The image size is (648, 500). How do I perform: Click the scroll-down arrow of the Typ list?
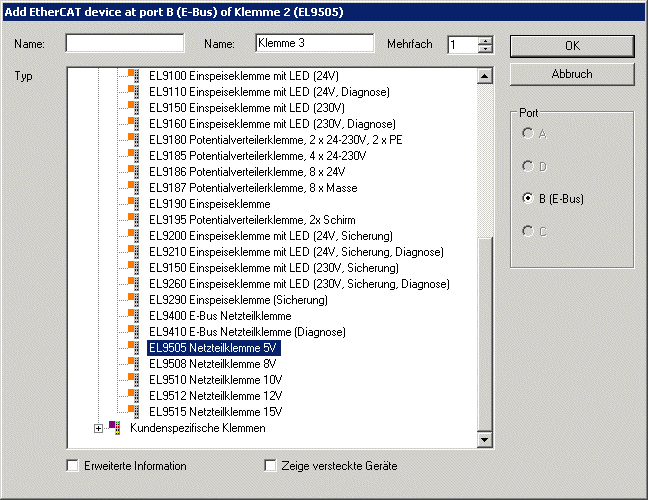click(484, 440)
